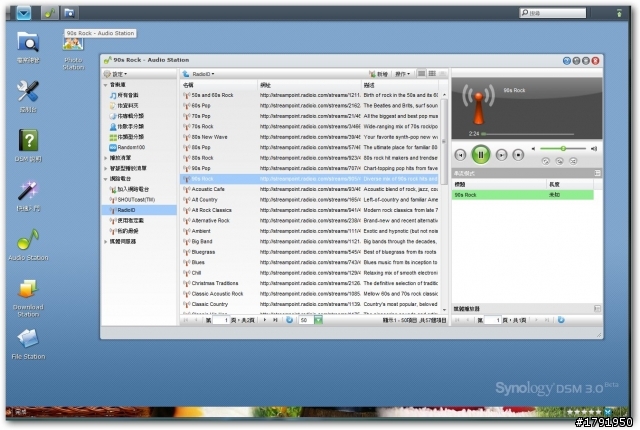This screenshot has width=640, height=430.
Task: Open the quick wizard wand desktop icon
Action: click(28, 196)
